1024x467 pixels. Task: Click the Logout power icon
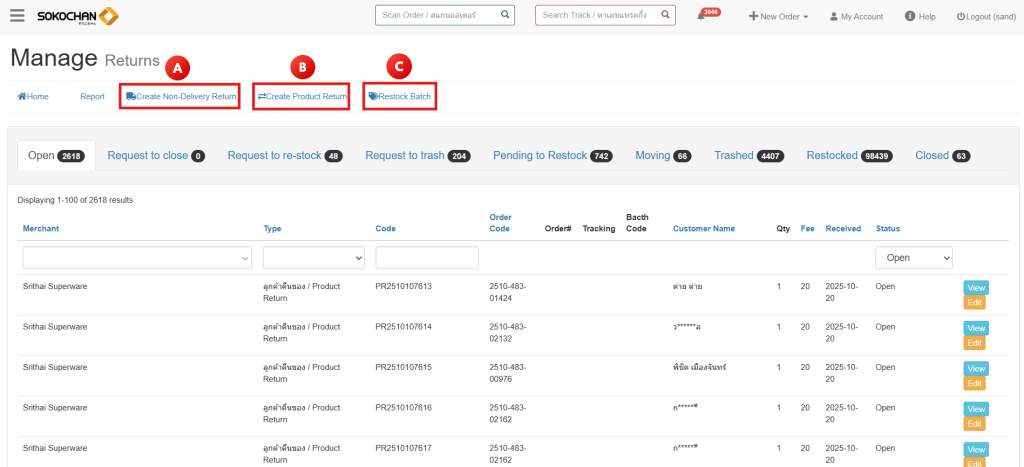[x=961, y=17]
